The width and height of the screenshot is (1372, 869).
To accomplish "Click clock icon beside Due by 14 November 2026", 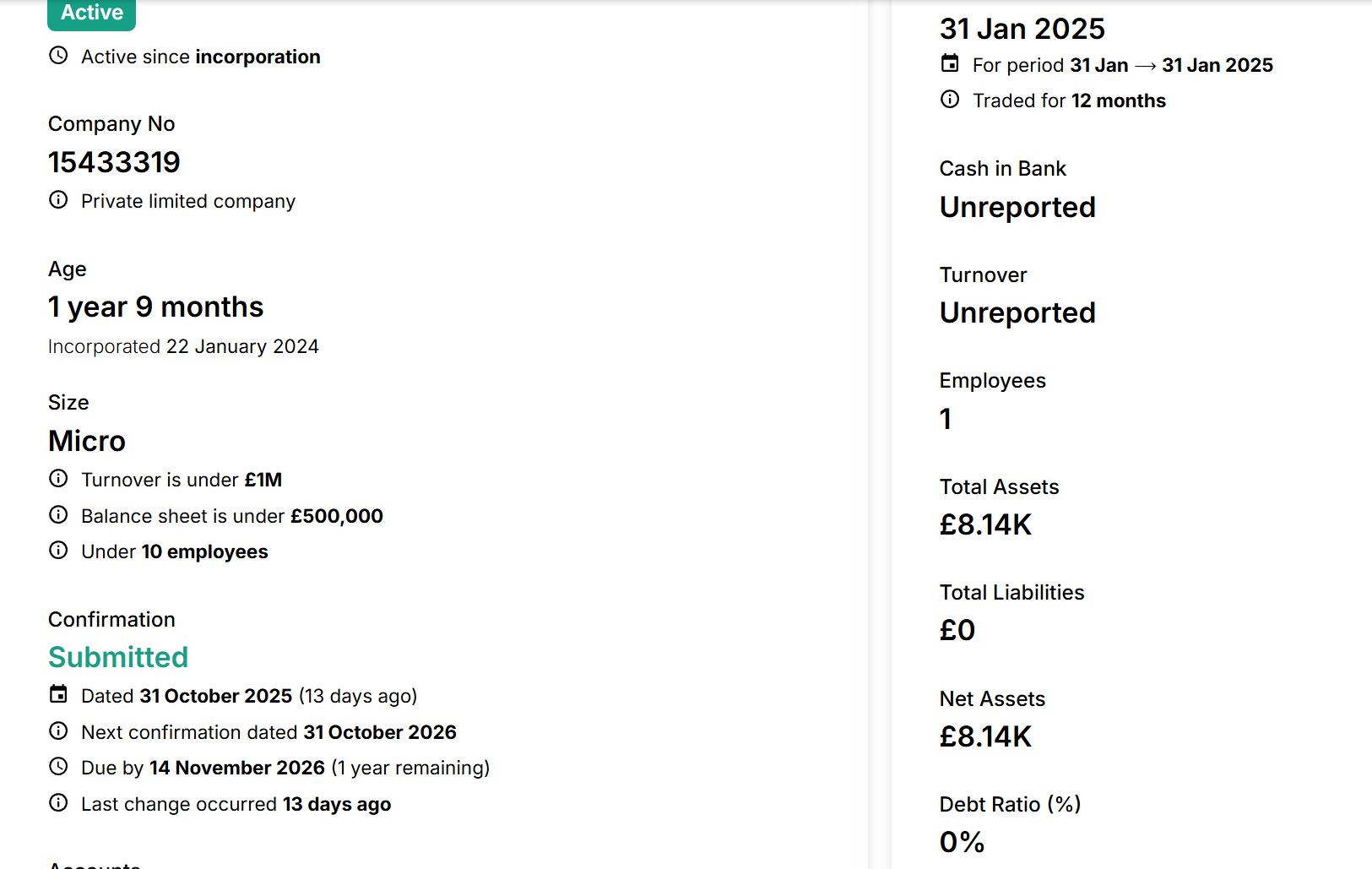I will 58,767.
